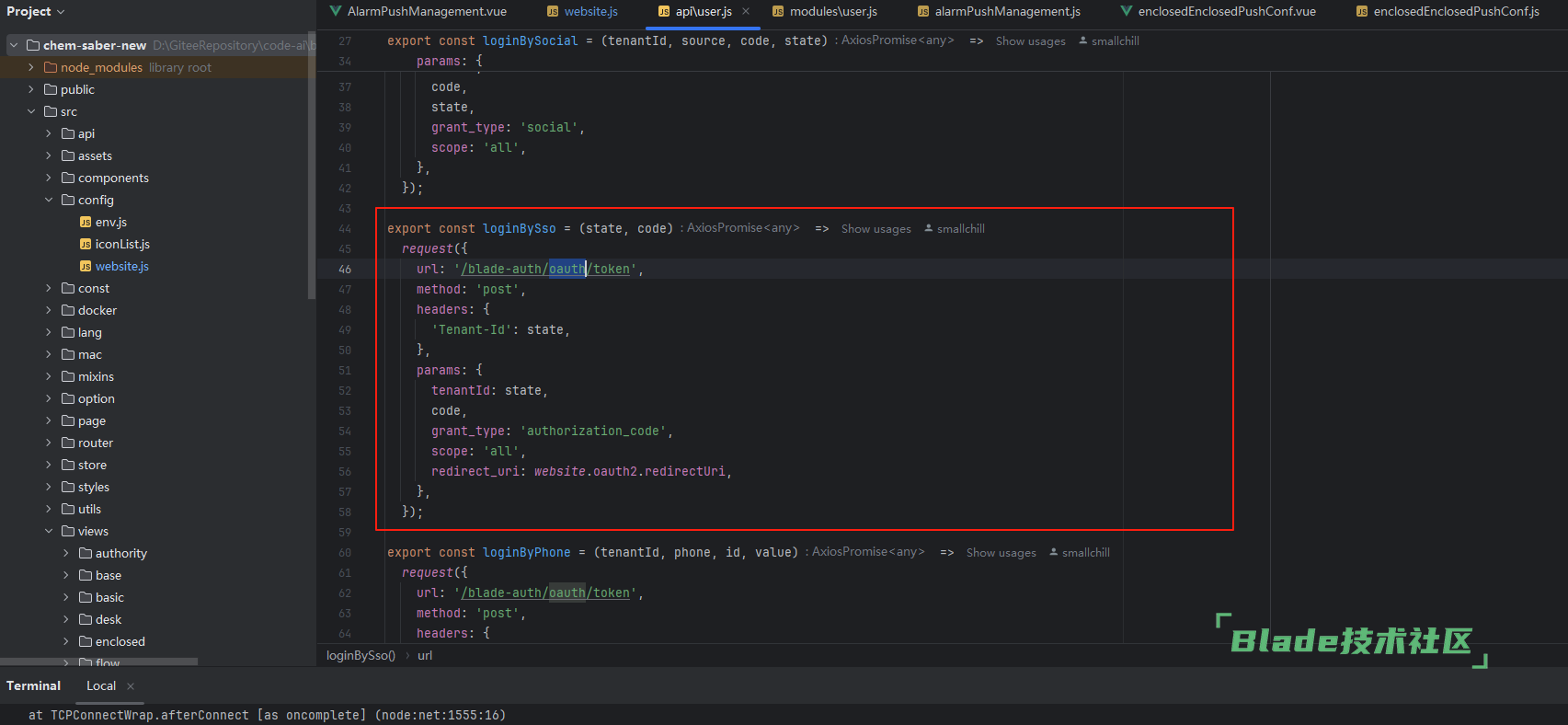
Task: Open enclosedEnclosedPushConf.vue tab
Action: coord(1218,12)
